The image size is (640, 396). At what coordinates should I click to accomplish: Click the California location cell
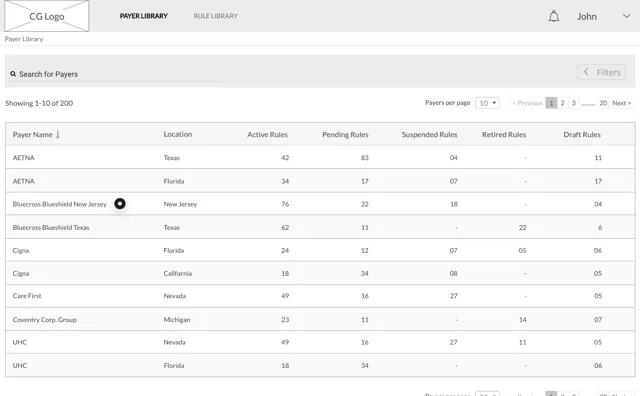point(178,273)
